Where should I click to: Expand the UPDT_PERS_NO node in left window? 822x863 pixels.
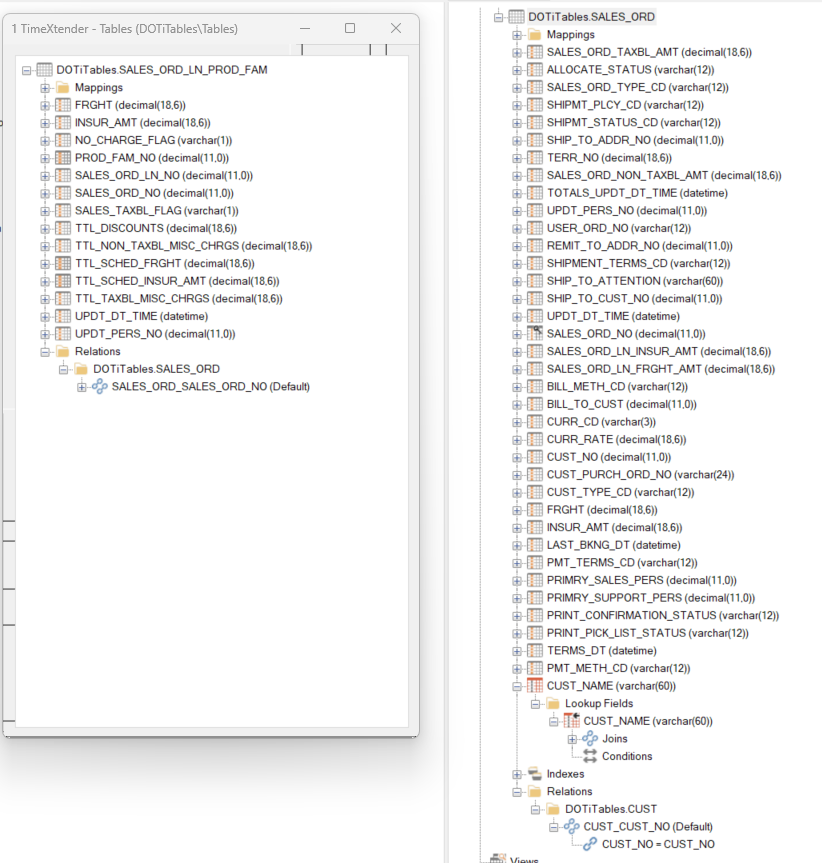[x=45, y=334]
